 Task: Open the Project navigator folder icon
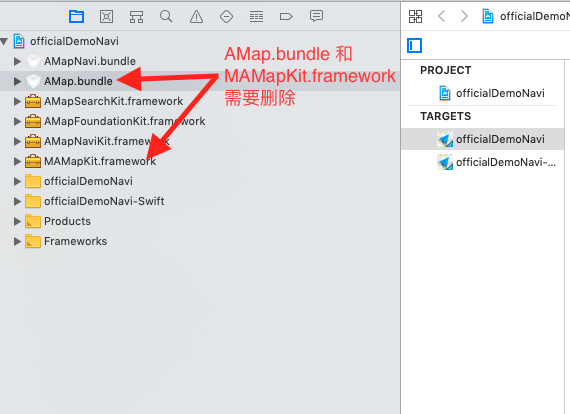[76, 17]
